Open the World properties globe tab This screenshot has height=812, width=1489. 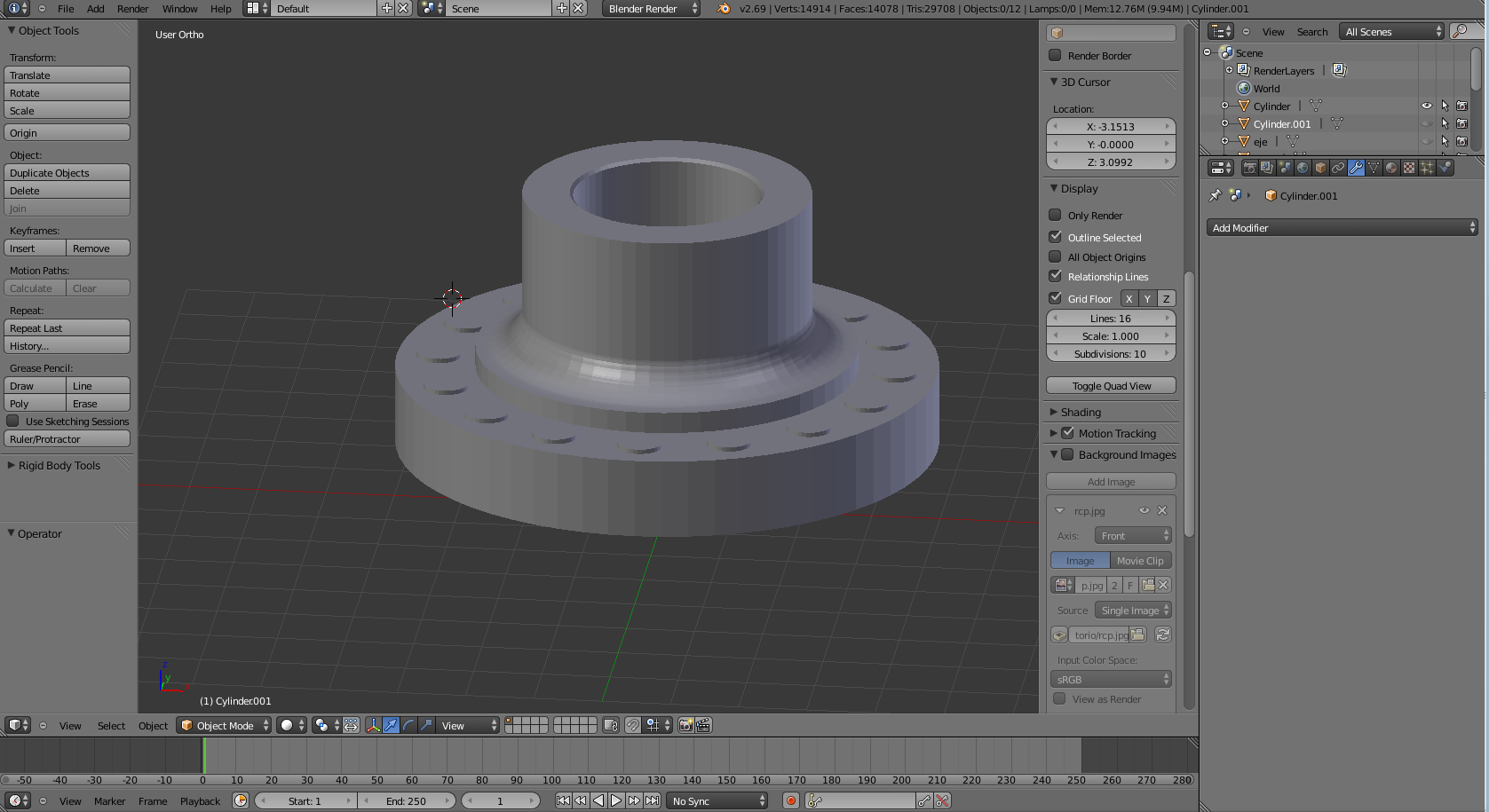pyautogui.click(x=1303, y=168)
